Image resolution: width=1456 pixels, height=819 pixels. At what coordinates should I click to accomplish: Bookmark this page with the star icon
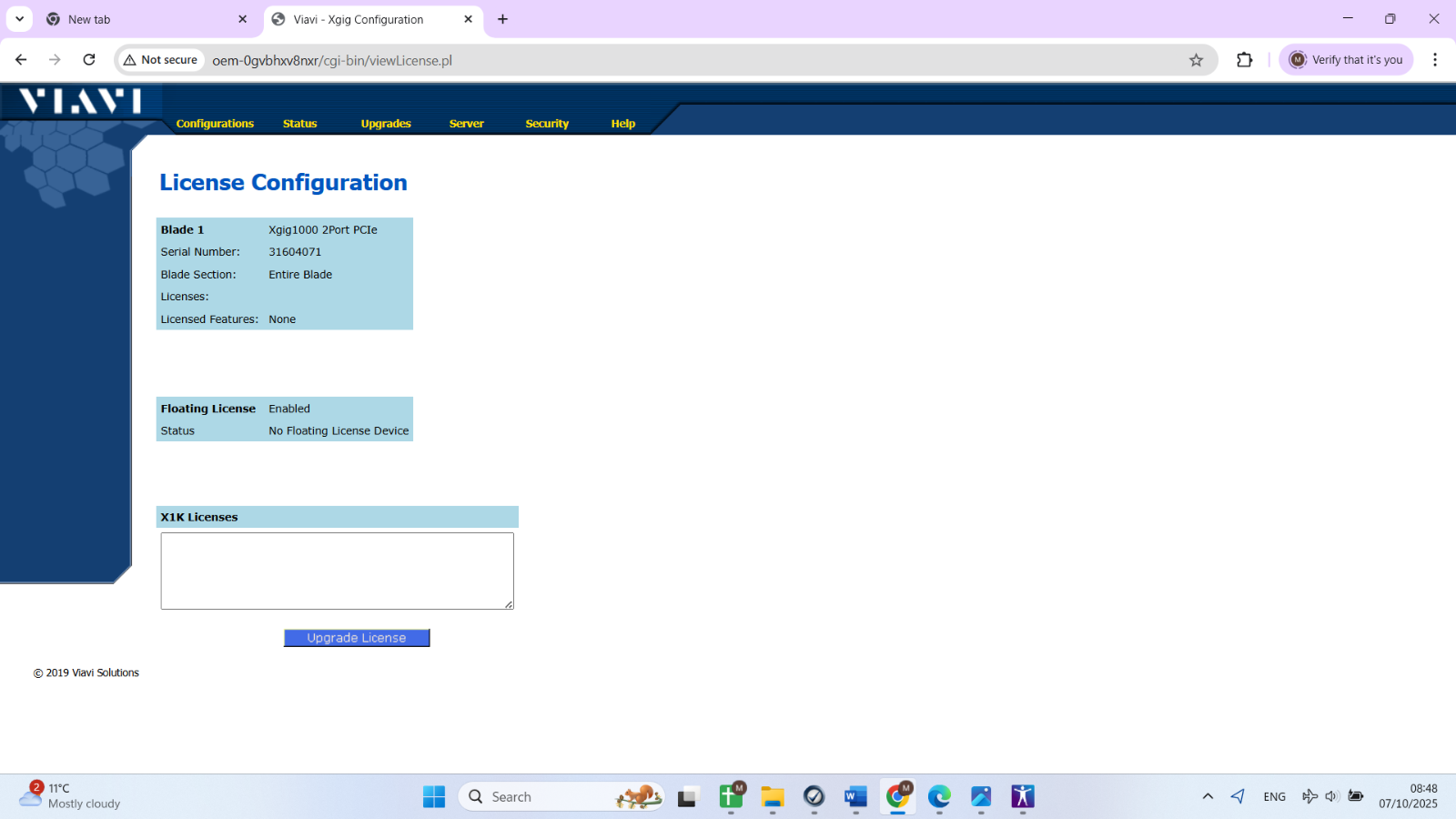tap(1196, 60)
